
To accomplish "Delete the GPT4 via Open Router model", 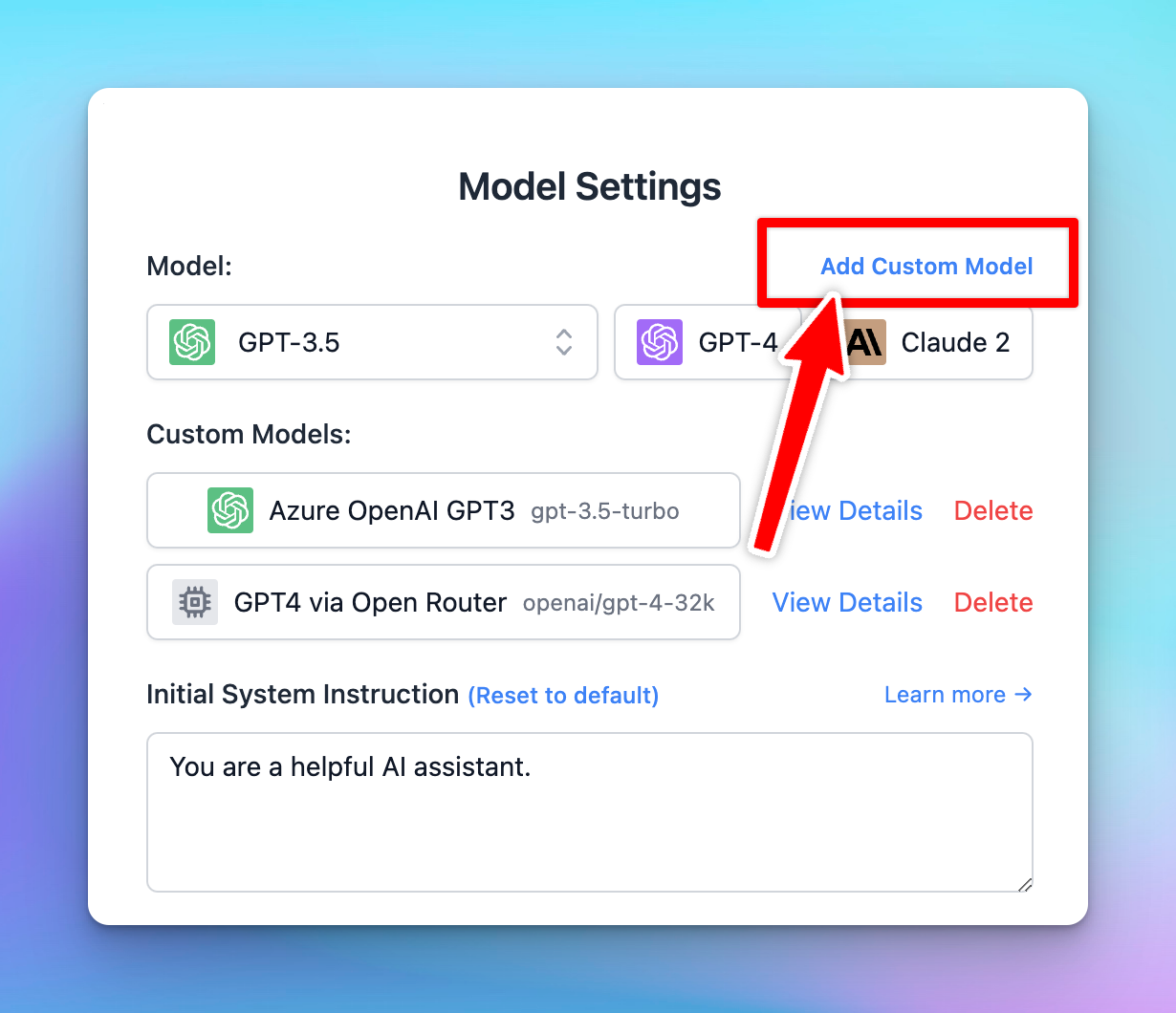I will point(993,602).
